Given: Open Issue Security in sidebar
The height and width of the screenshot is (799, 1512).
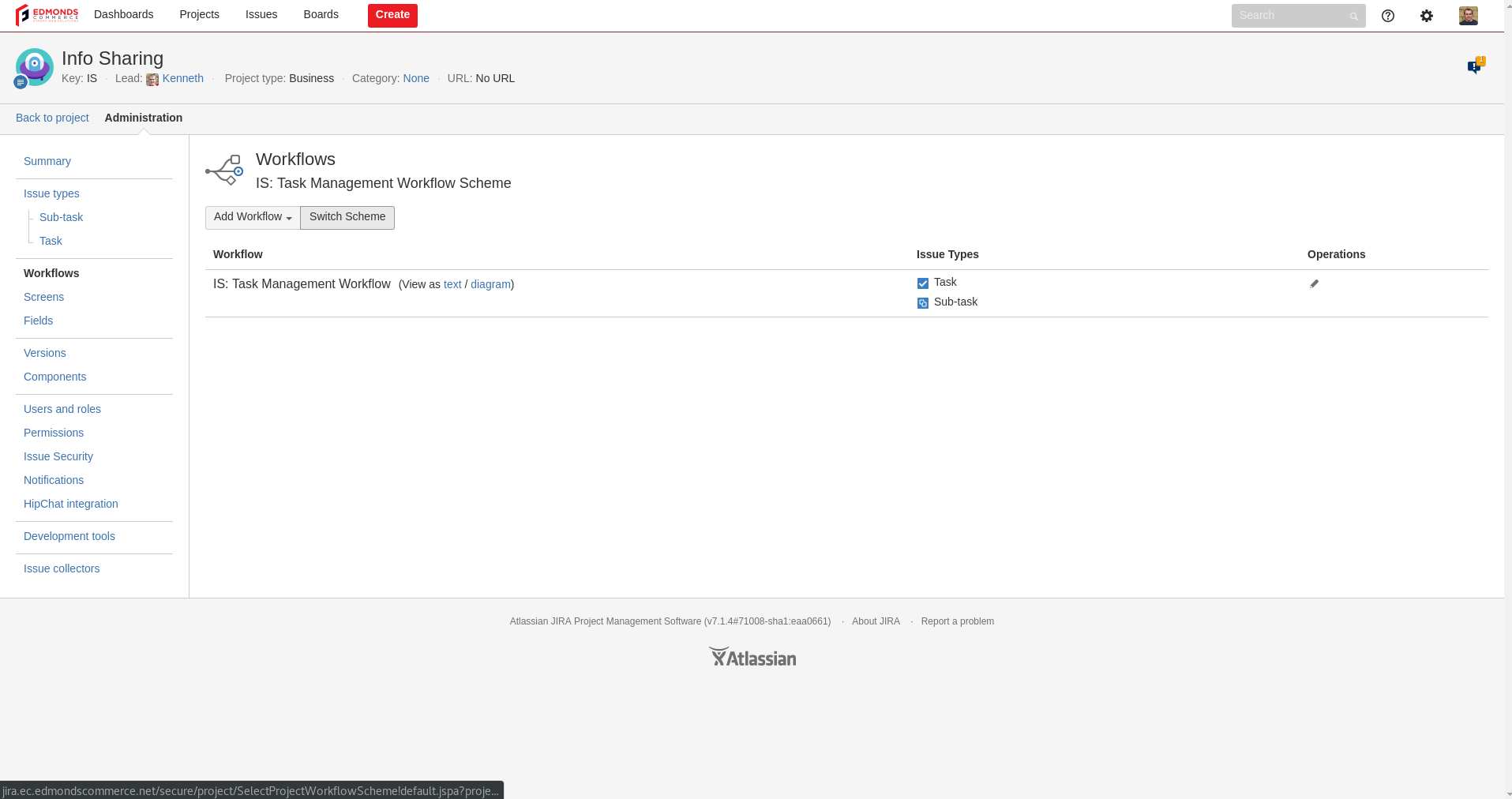Looking at the screenshot, I should [58, 456].
